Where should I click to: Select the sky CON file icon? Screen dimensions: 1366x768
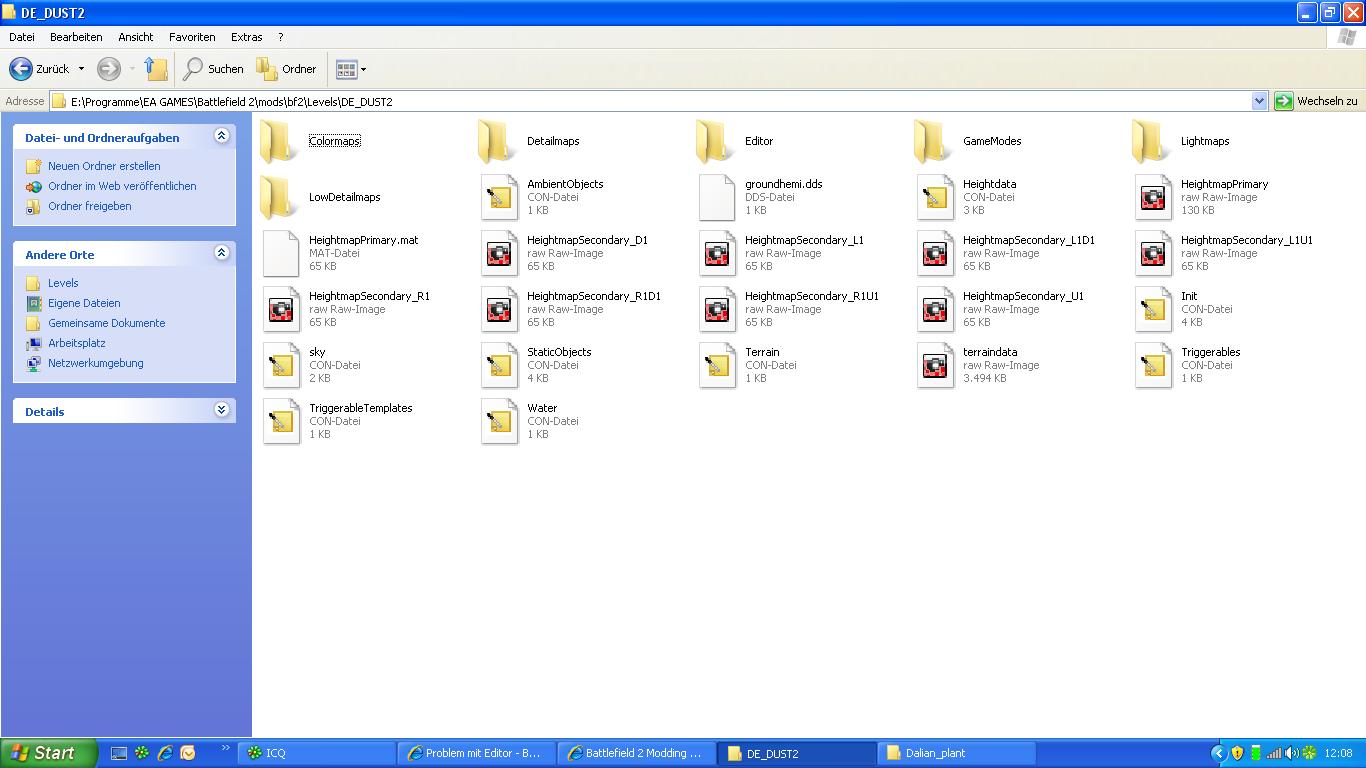[x=281, y=365]
